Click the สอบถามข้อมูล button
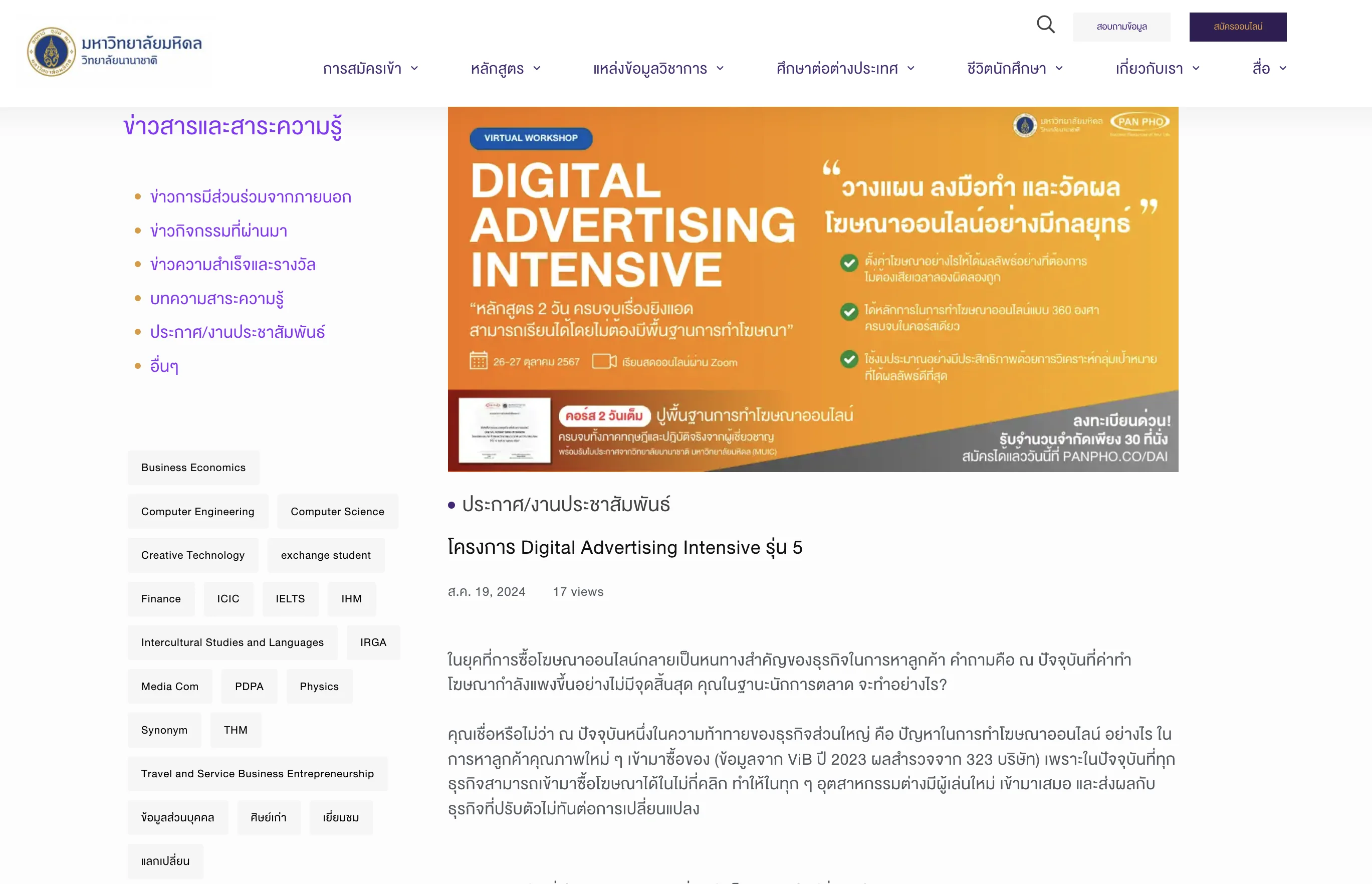Image resolution: width=1372 pixels, height=884 pixels. coord(1121,27)
